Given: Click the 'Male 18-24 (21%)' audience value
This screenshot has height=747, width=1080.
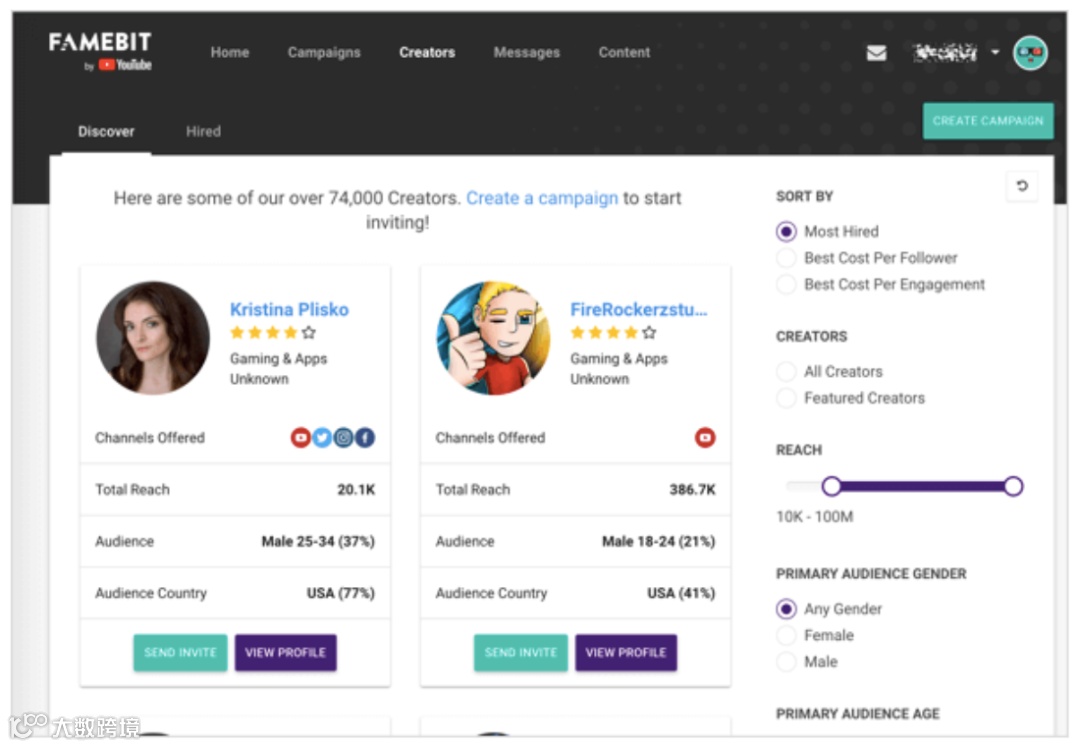Looking at the screenshot, I should coord(658,542).
